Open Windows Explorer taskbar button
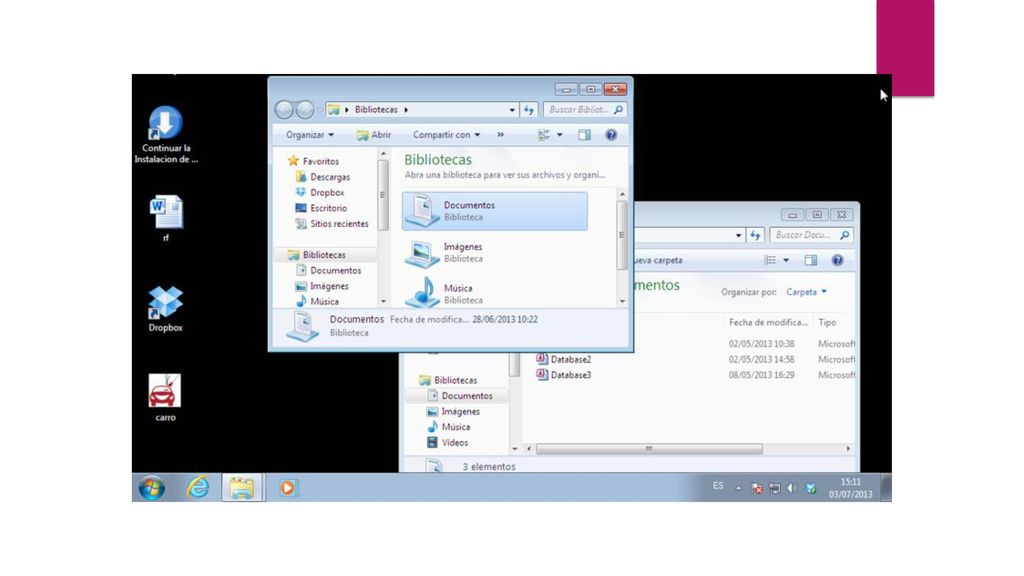Viewport: 1024px width, 576px height. [242, 488]
